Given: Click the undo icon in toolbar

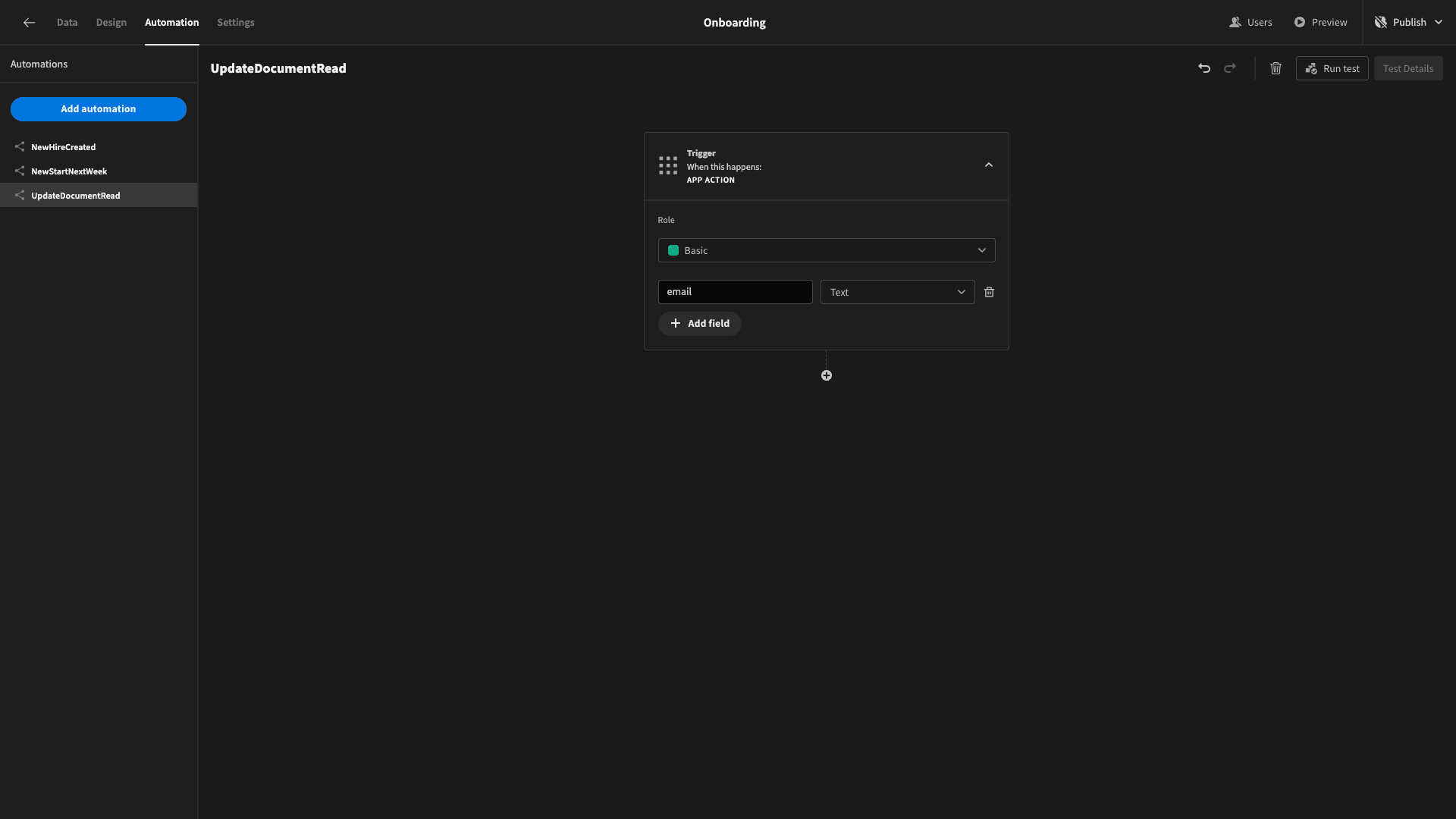Looking at the screenshot, I should coord(1204,68).
